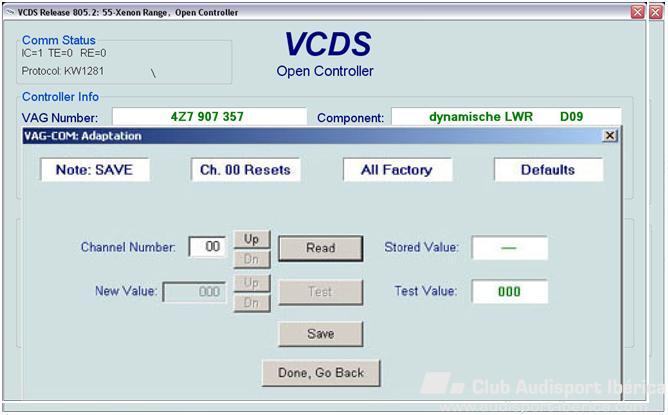The height and width of the screenshot is (415, 668).
Task: Click the Note: SAVE text box
Action: click(x=95, y=170)
